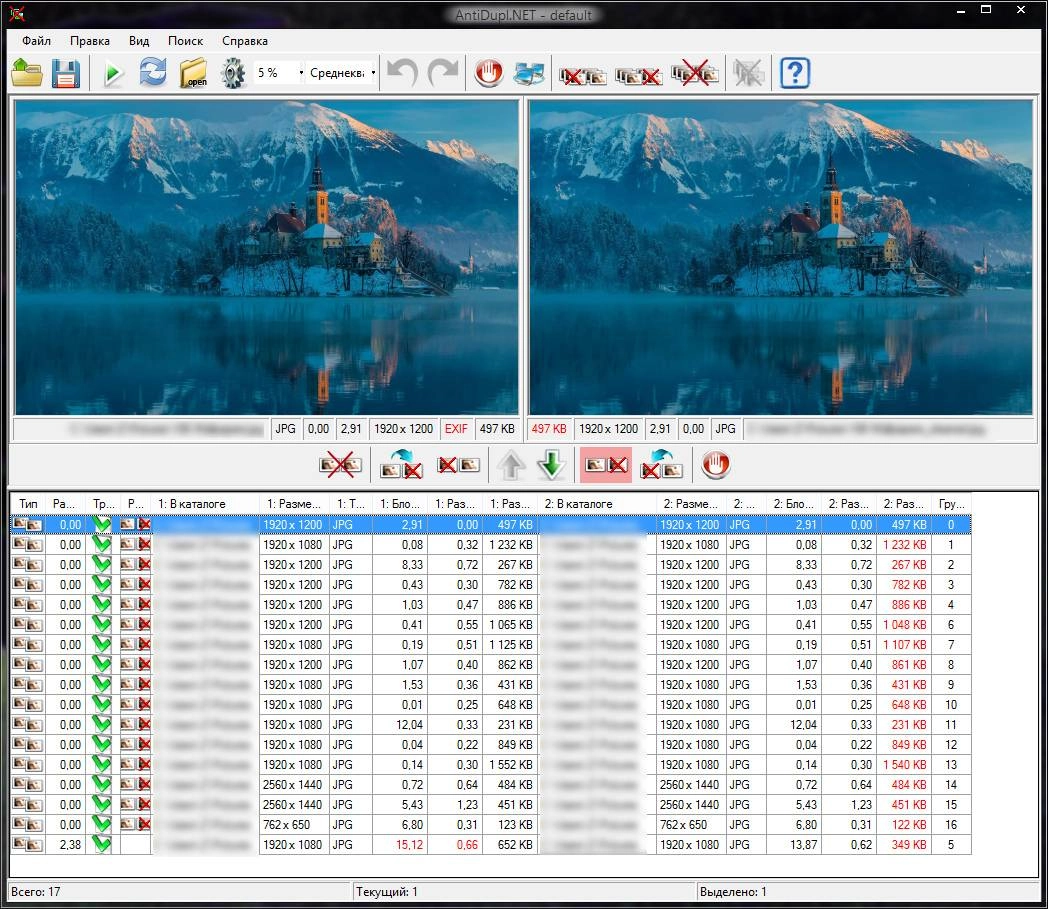Replace second image with first icon
The width and height of the screenshot is (1048, 909).
pos(401,465)
